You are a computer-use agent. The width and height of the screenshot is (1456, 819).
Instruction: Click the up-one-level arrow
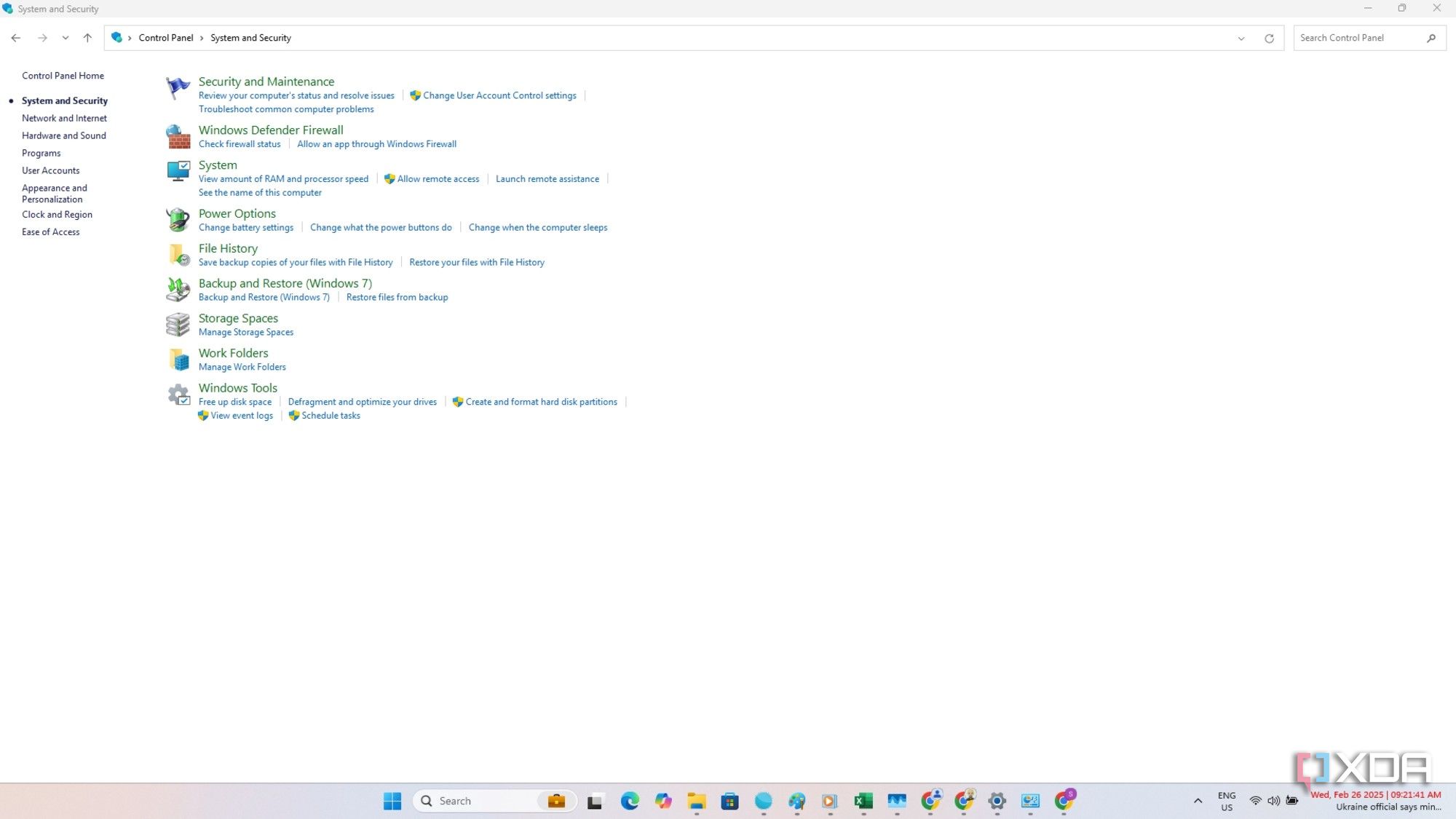click(87, 38)
